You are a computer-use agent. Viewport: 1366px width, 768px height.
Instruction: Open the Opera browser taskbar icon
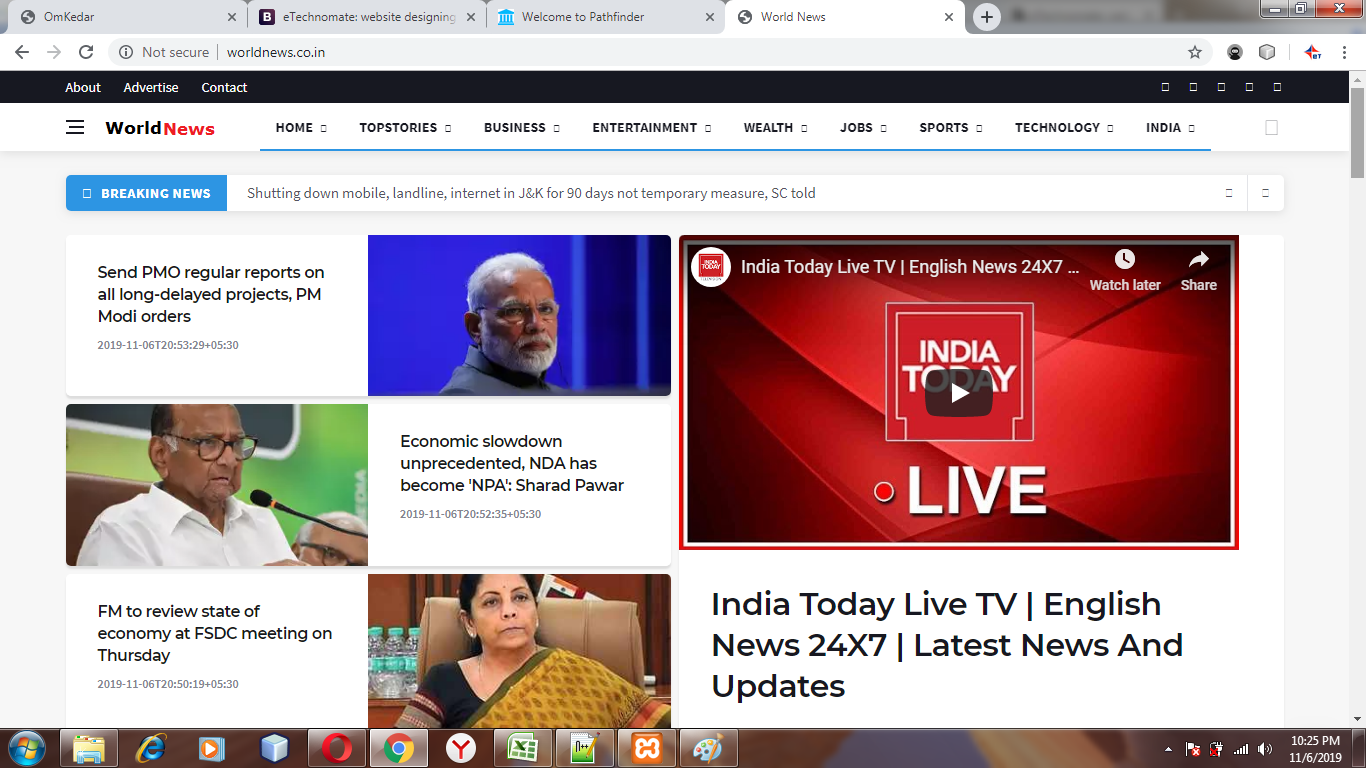point(337,748)
